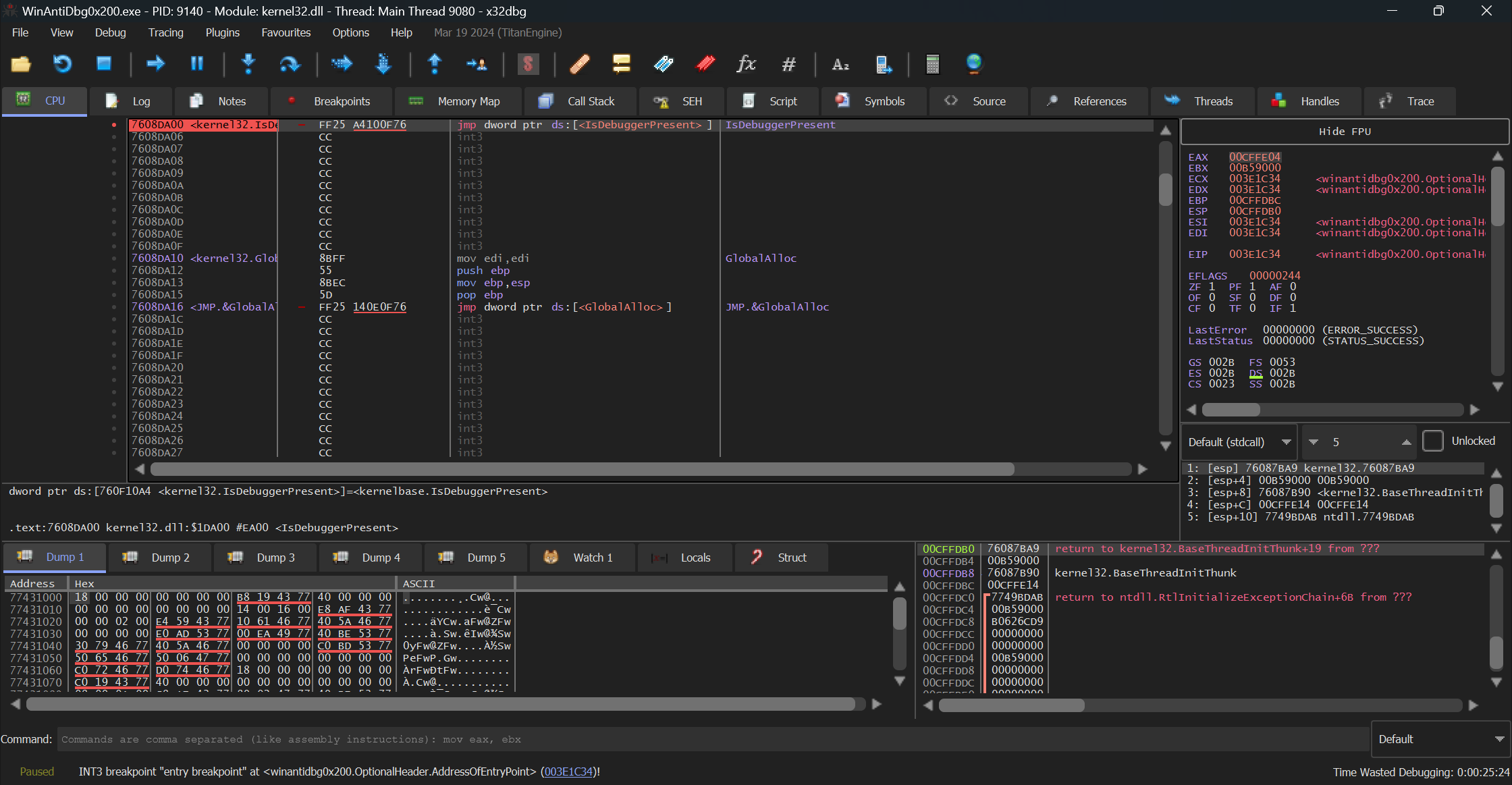Open the calculator icon
1512x785 pixels.
click(x=933, y=64)
